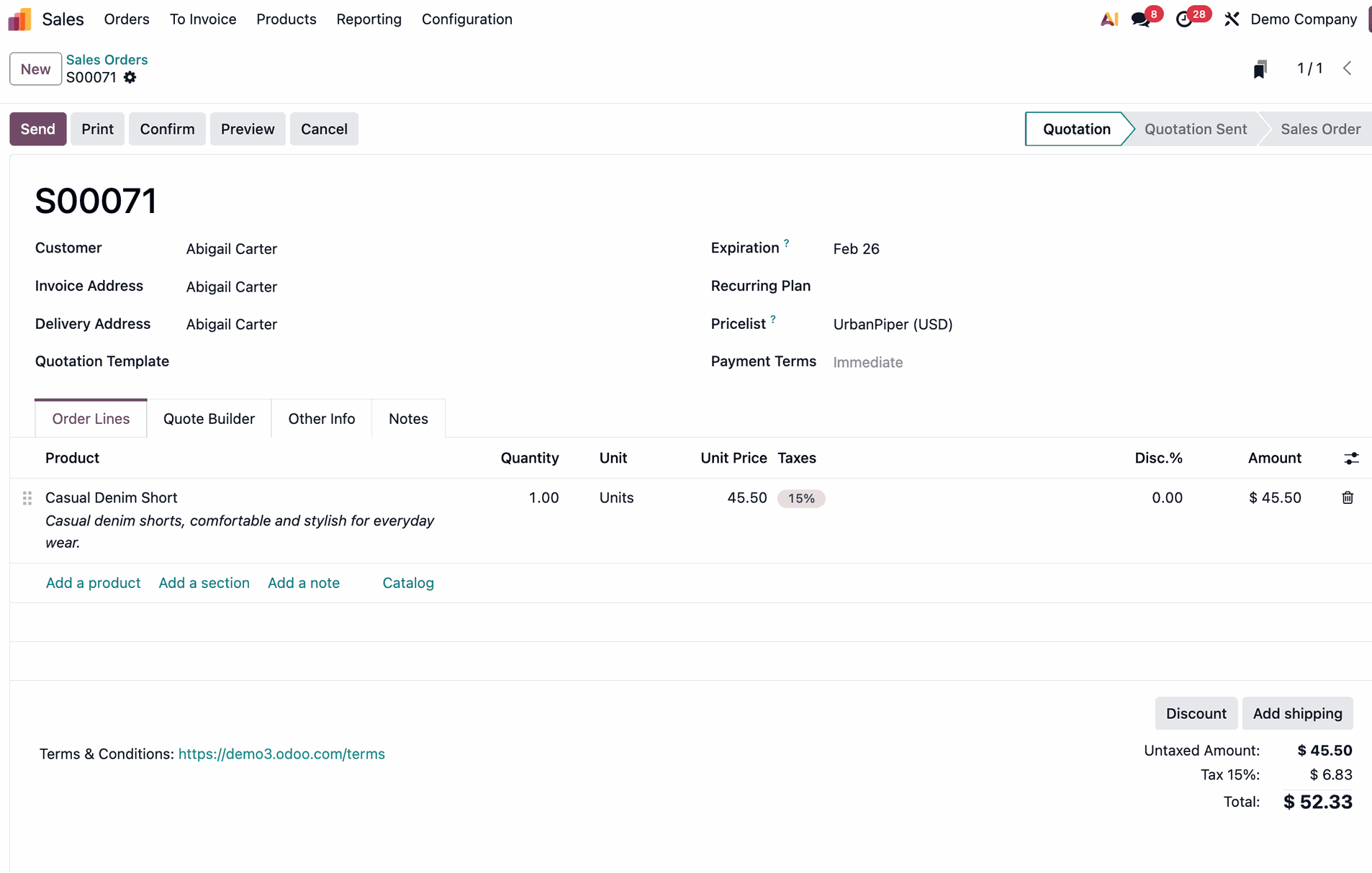Viewport: 1372px width, 873px height.
Task: Select the Quotation Sent status stage
Action: click(x=1195, y=129)
